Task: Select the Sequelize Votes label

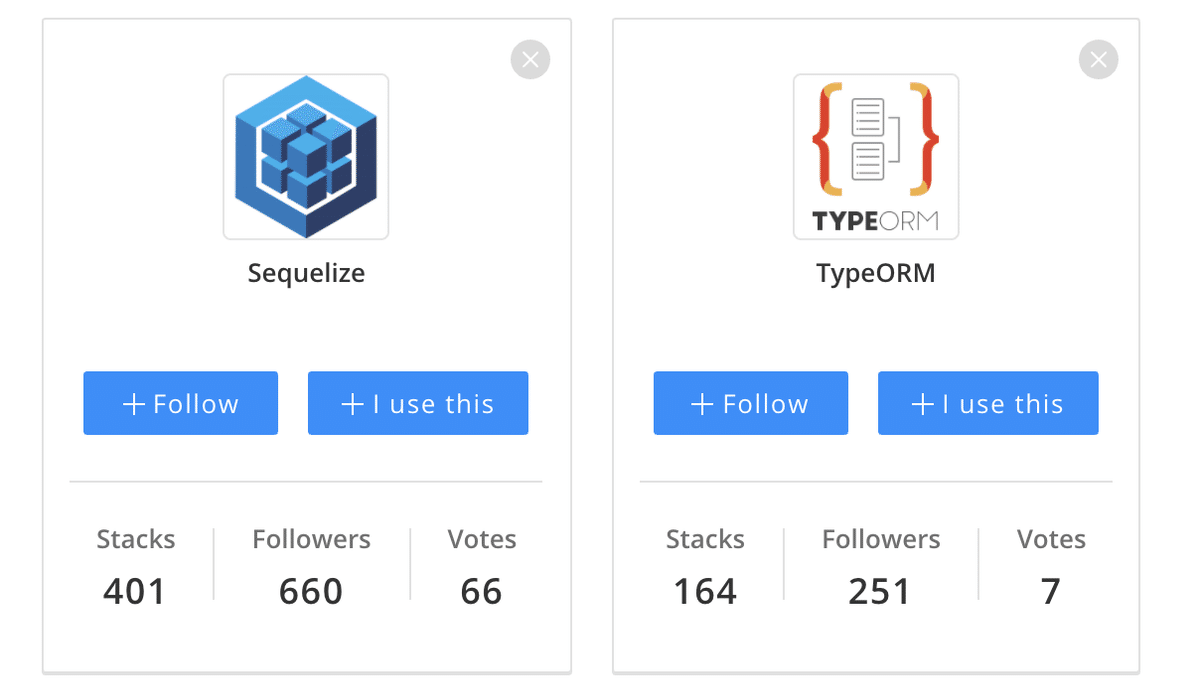Action: 482,540
